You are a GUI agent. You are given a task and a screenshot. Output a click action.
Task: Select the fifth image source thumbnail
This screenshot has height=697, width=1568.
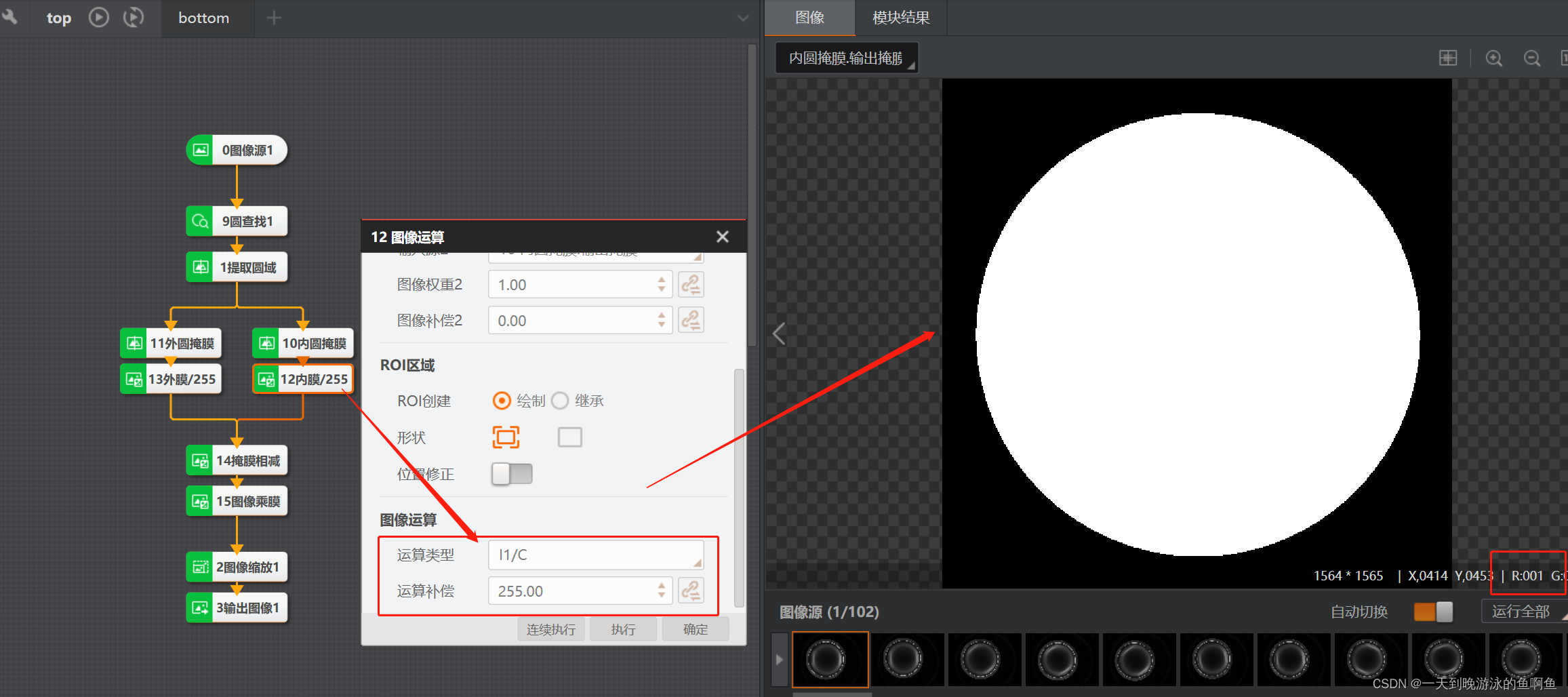point(1139,659)
